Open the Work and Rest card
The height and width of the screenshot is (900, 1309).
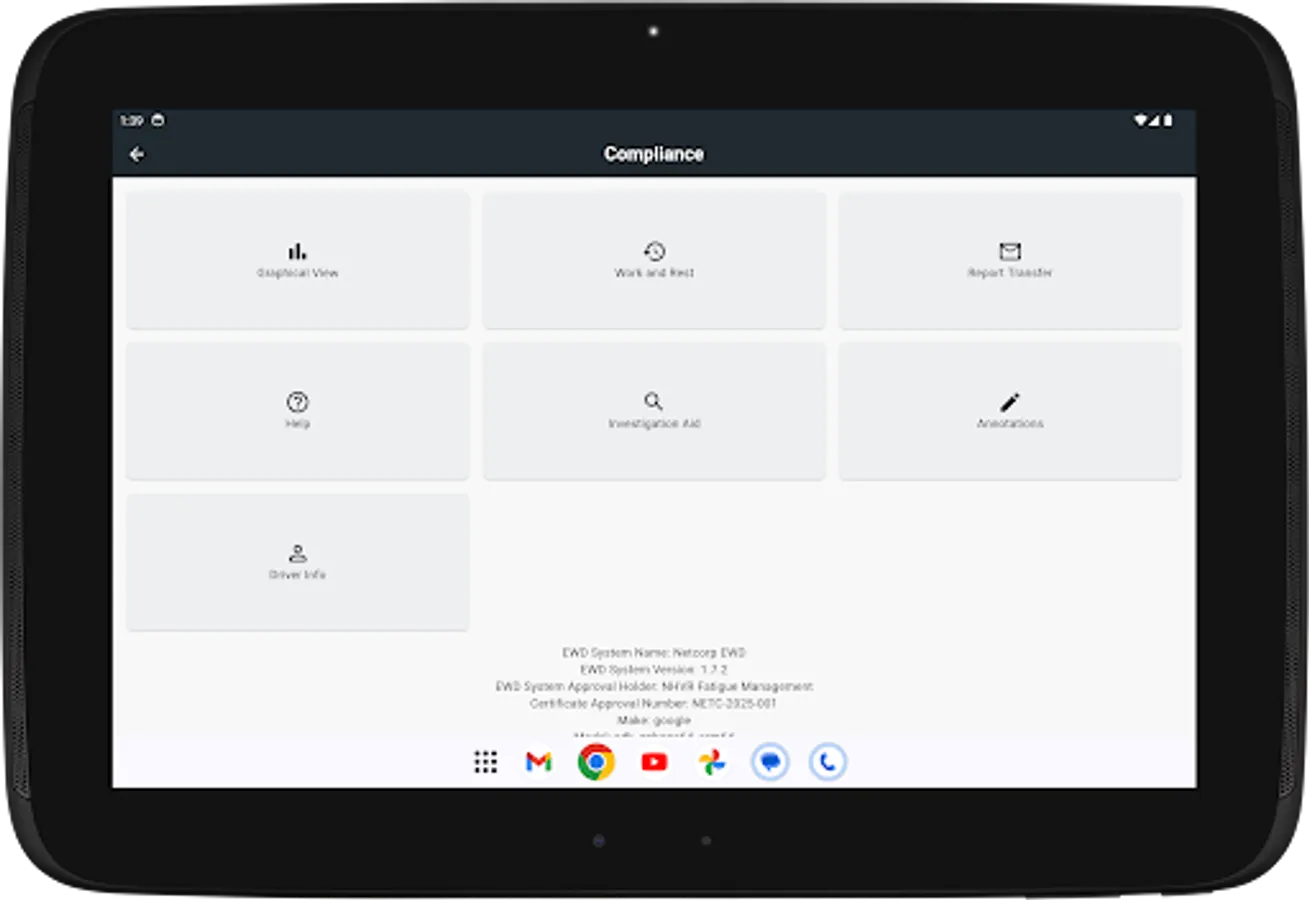click(x=653, y=260)
